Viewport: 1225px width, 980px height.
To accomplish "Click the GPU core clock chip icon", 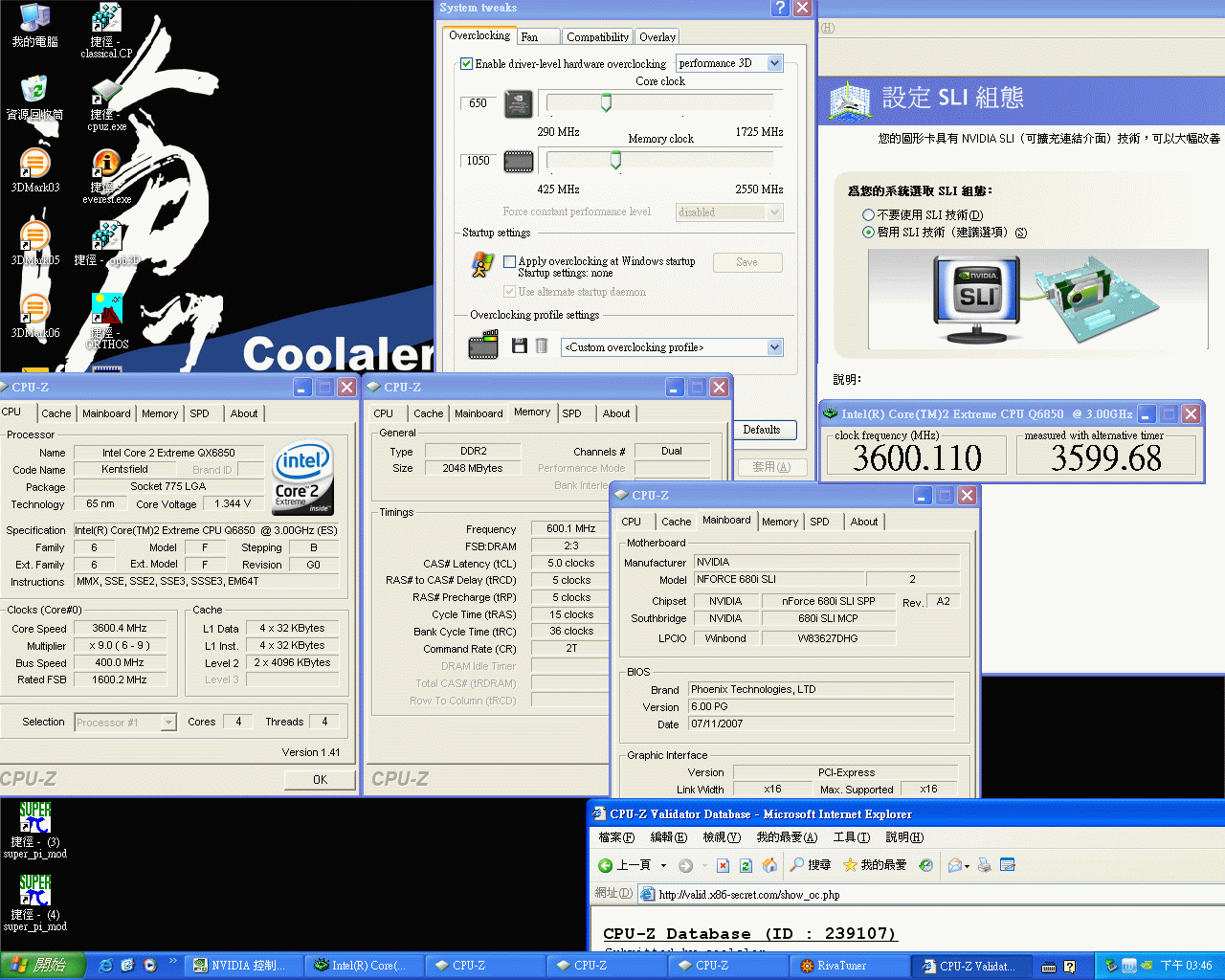I will tap(519, 103).
